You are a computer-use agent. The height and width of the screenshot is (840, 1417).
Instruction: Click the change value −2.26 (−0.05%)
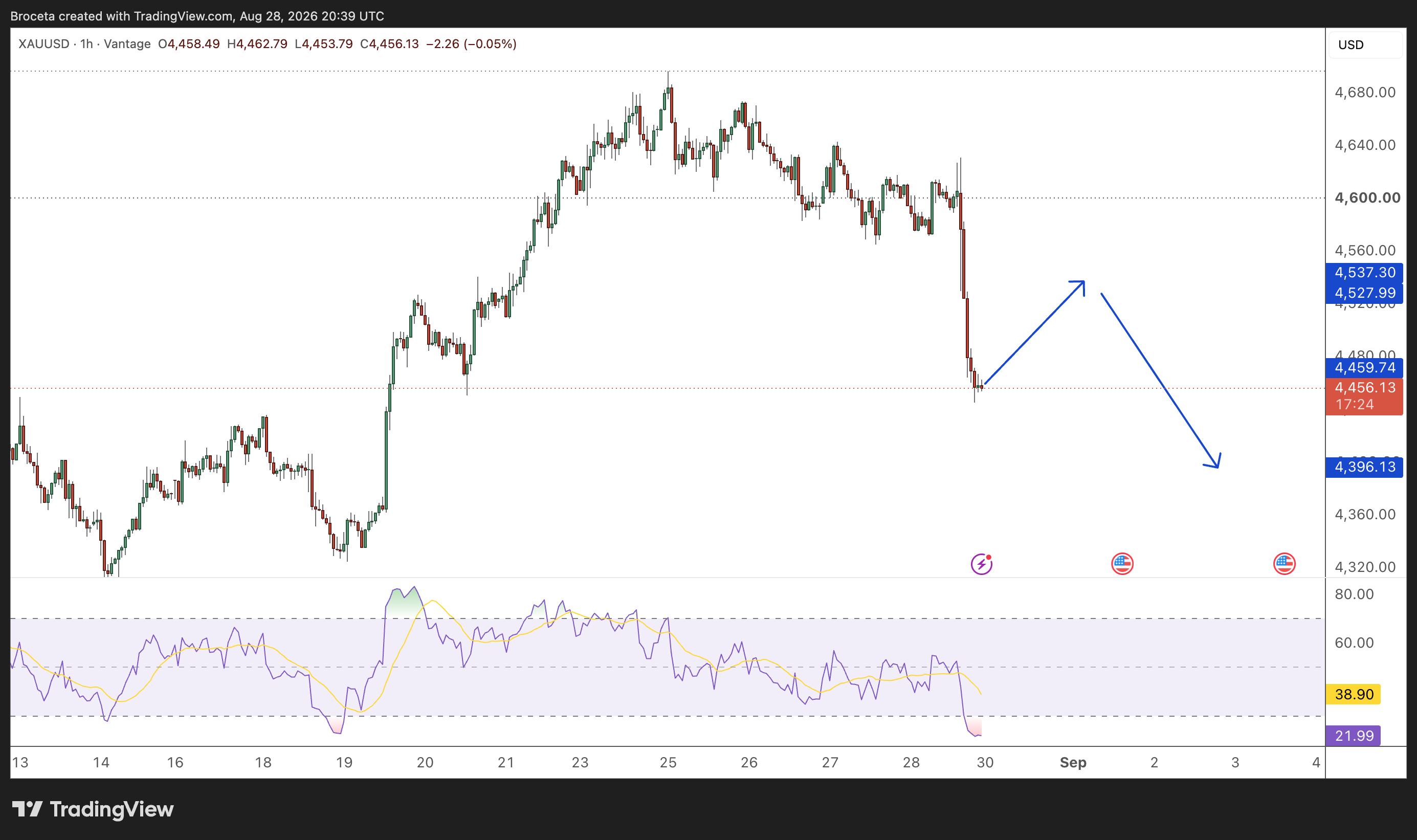coord(471,43)
